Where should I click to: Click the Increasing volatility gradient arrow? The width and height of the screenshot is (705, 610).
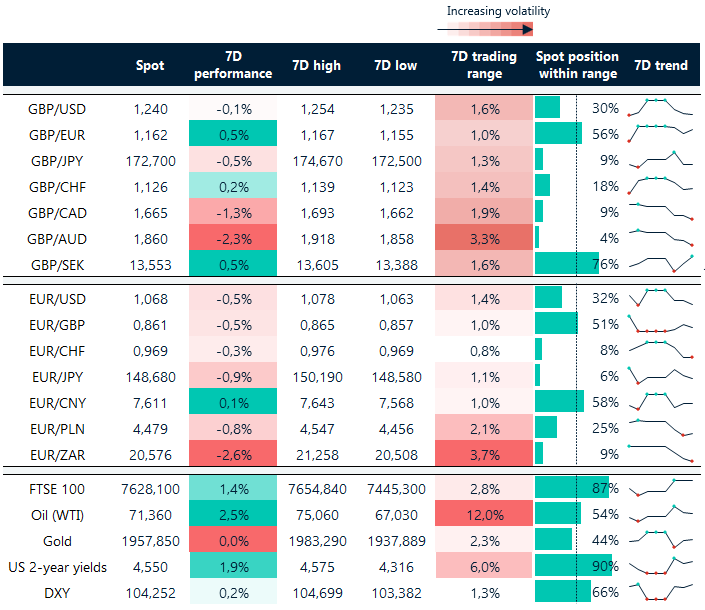485,30
